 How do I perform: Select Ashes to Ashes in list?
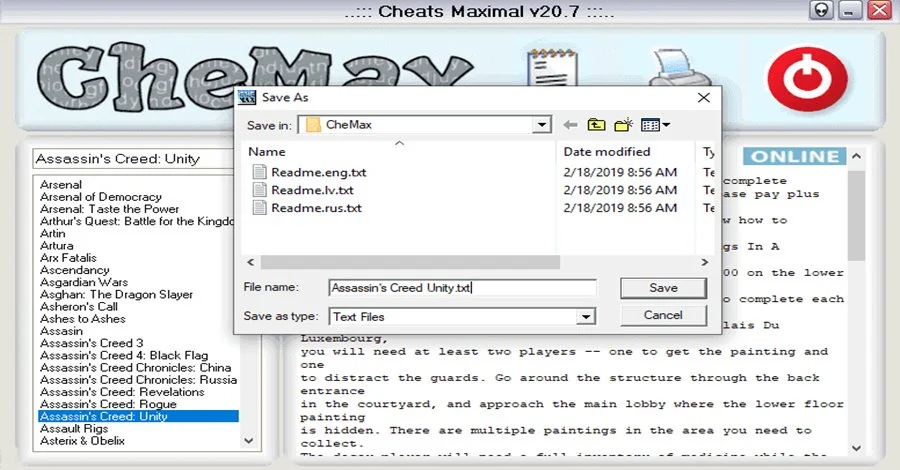[x=83, y=318]
